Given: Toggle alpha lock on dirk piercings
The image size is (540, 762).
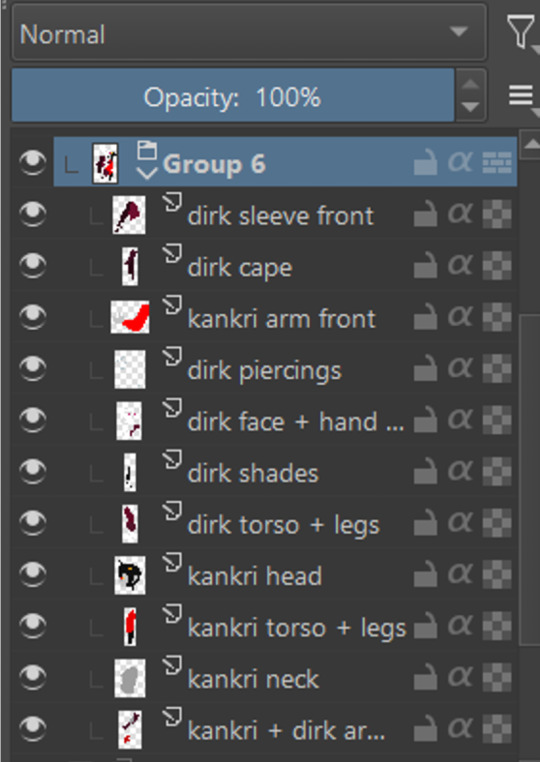Looking at the screenshot, I should [497, 368].
